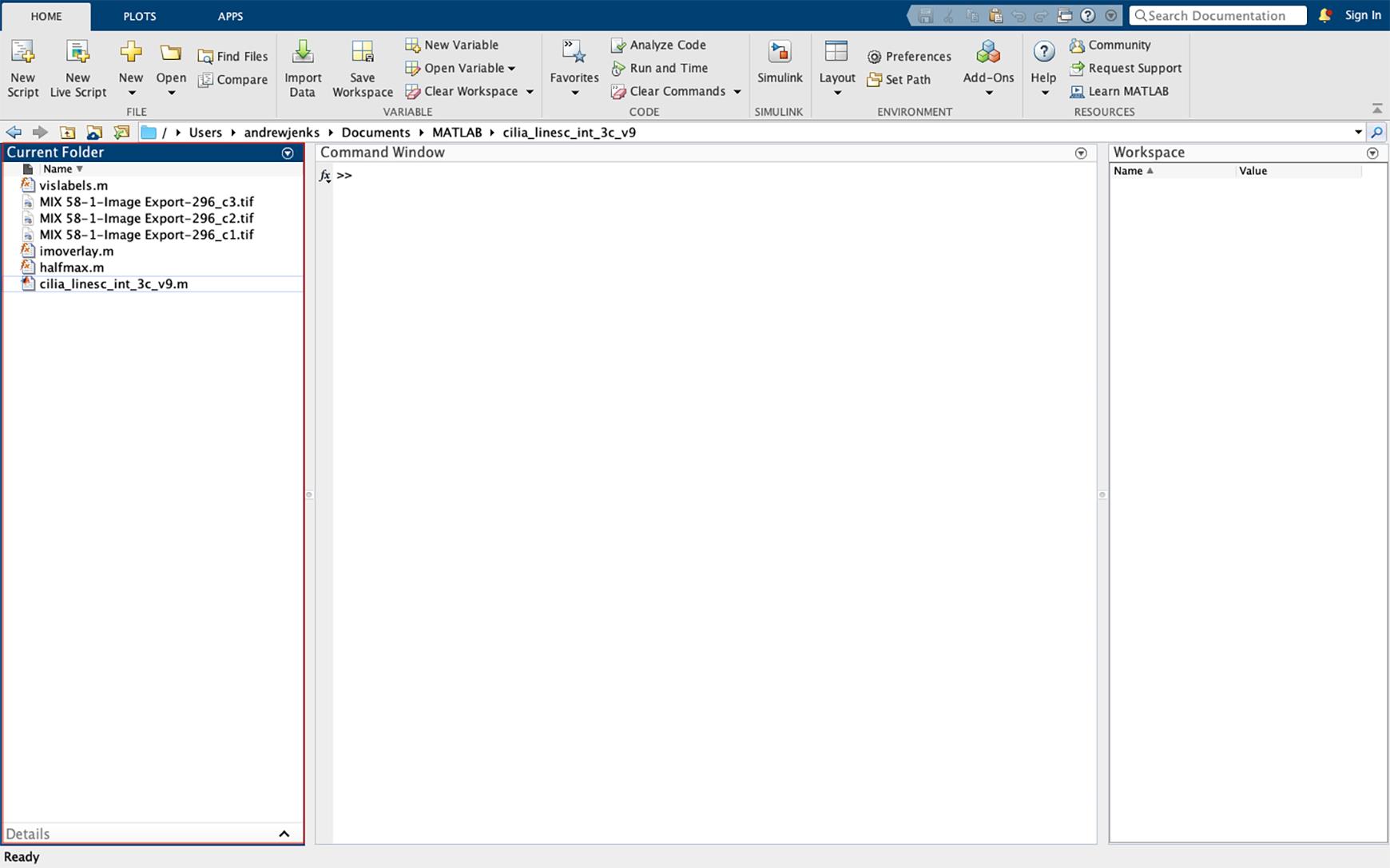Click the MATLAB Drive folder icon
This screenshot has width=1390, height=868.
click(x=94, y=132)
